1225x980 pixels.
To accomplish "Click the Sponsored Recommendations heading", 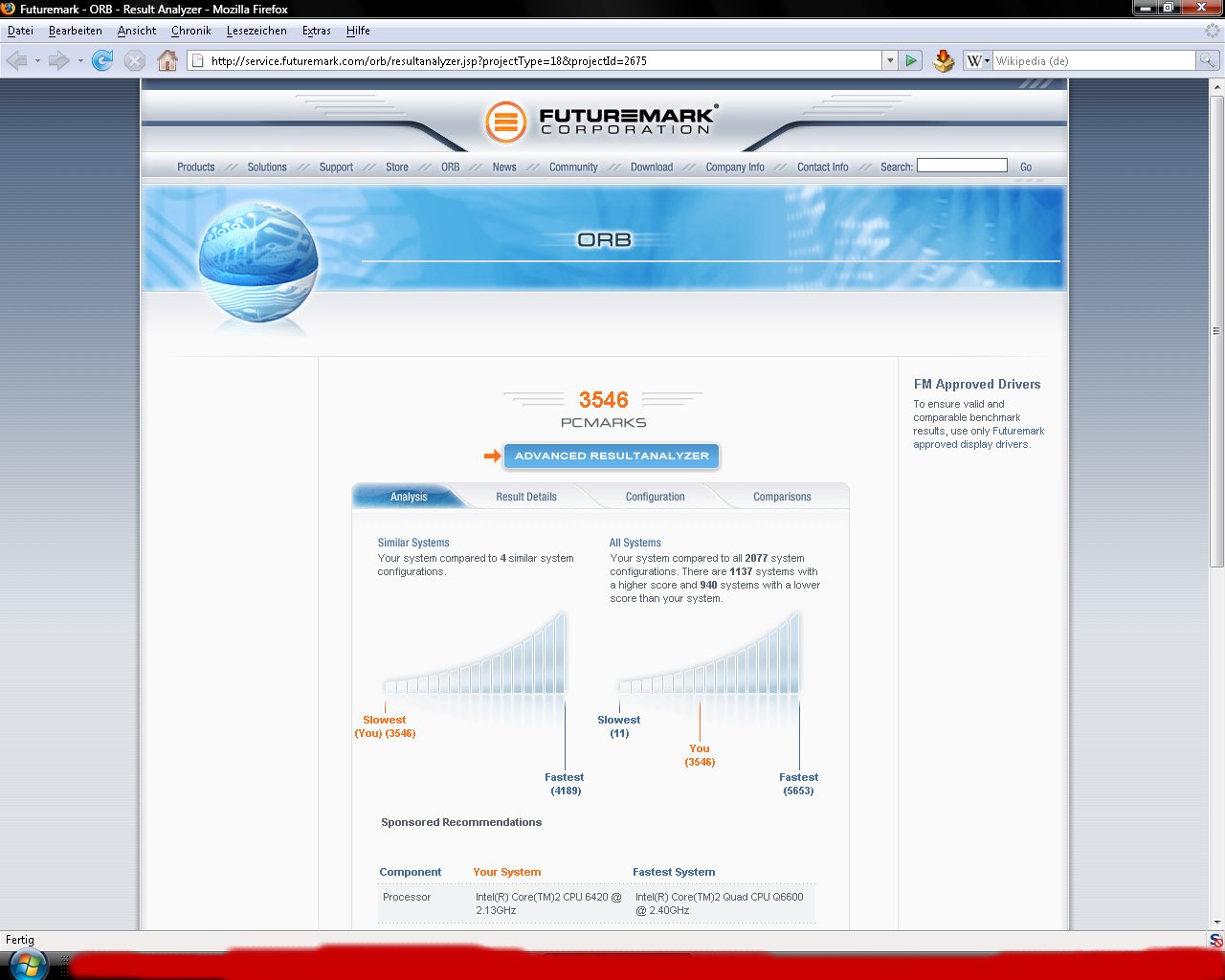I will [x=461, y=822].
